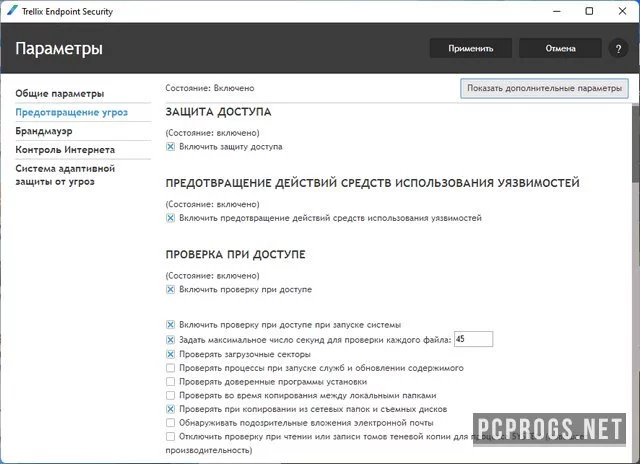This screenshot has height=464, width=640.
Task: Open Система адаптивной защиты от угроз
Action: coord(65,175)
